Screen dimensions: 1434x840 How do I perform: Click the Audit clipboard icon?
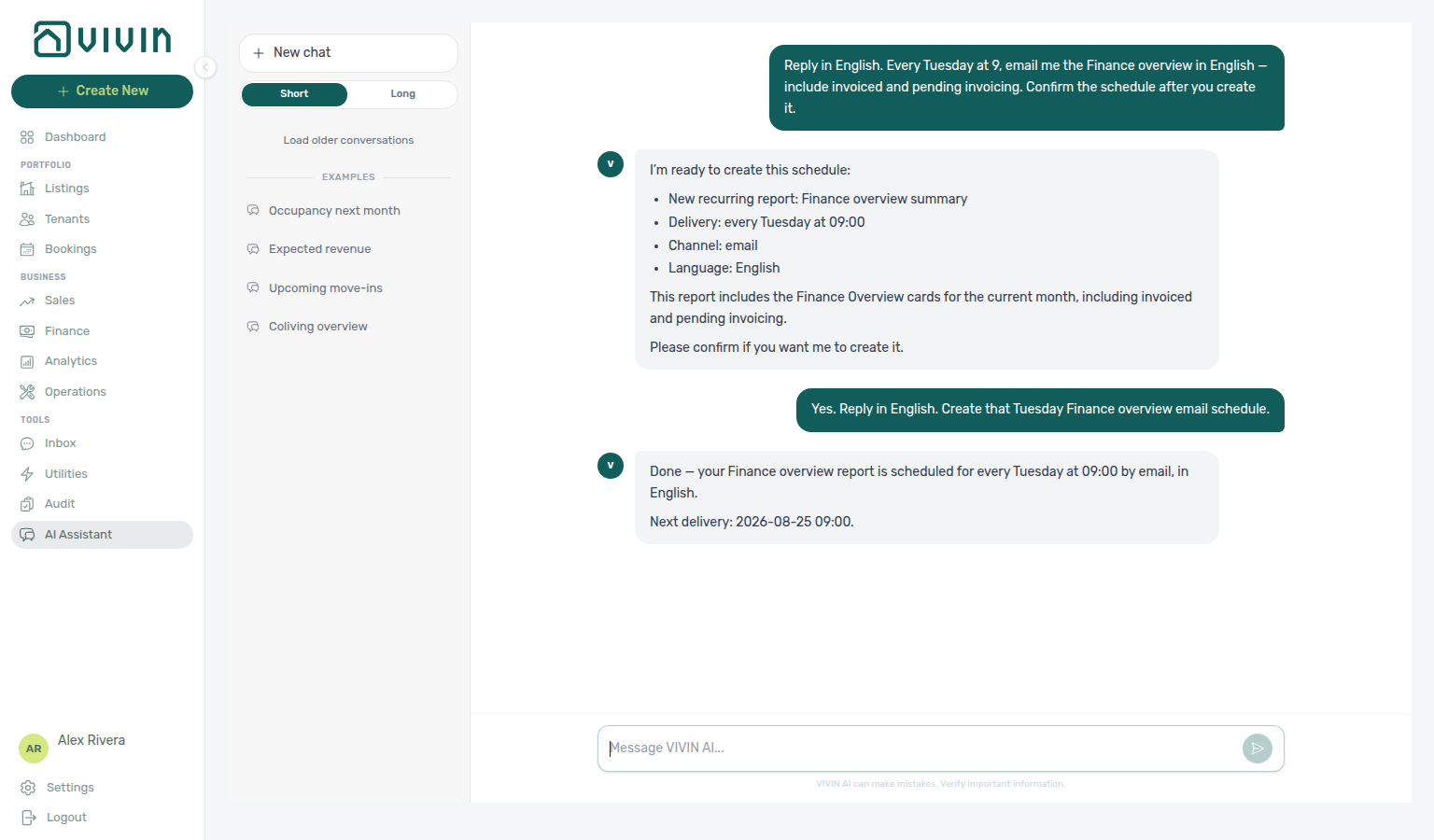coord(27,504)
